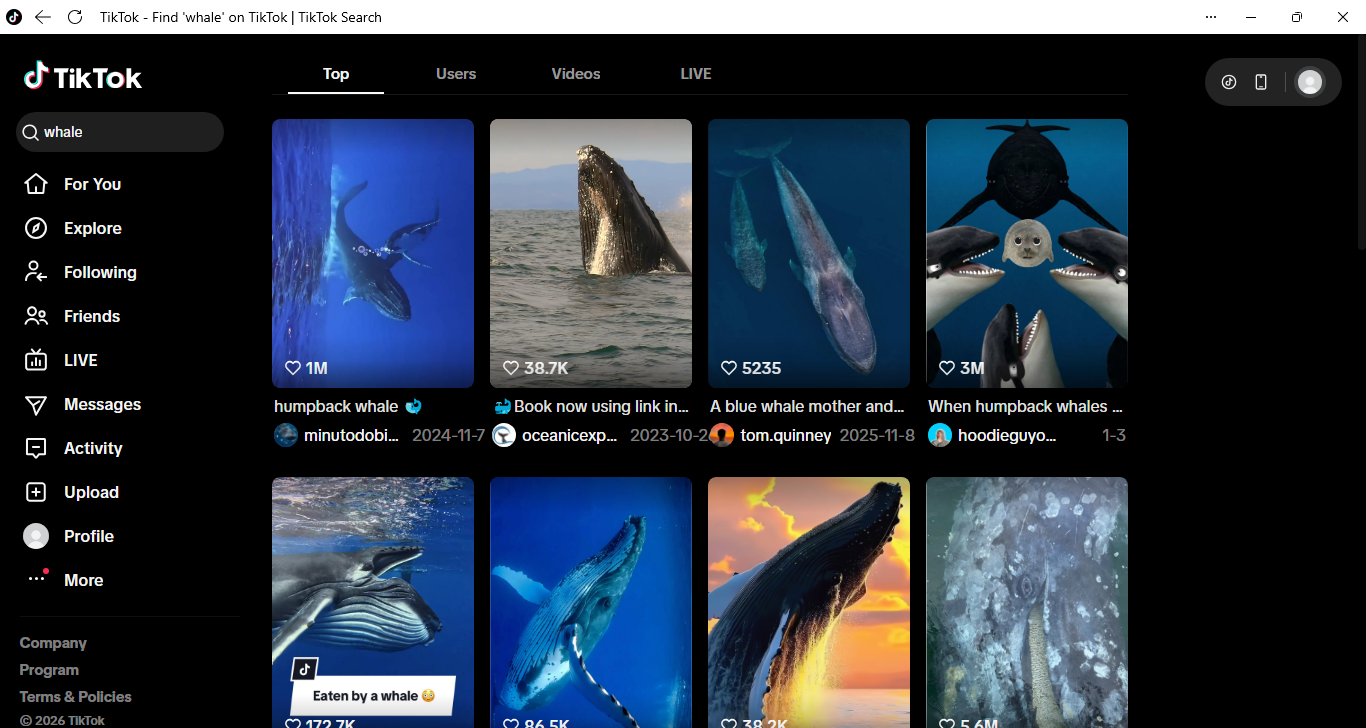Switch to the Users tab

(456, 74)
